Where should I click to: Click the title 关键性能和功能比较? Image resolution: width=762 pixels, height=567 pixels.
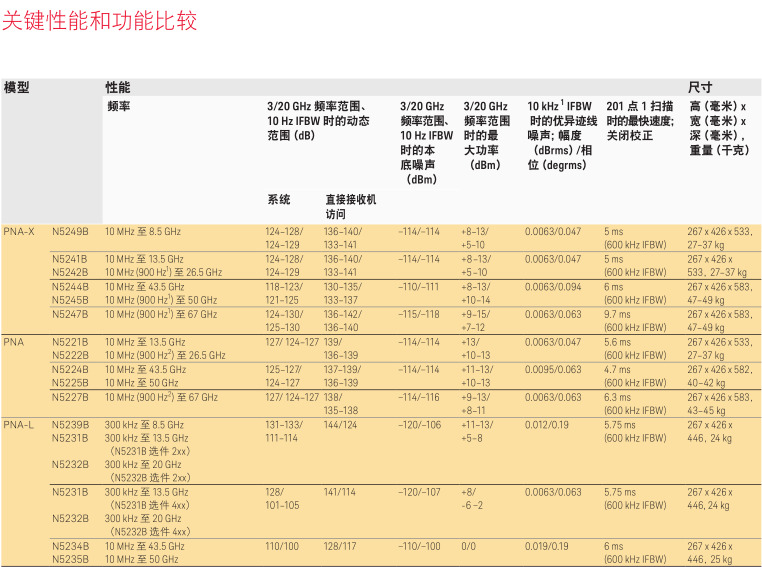100,21
